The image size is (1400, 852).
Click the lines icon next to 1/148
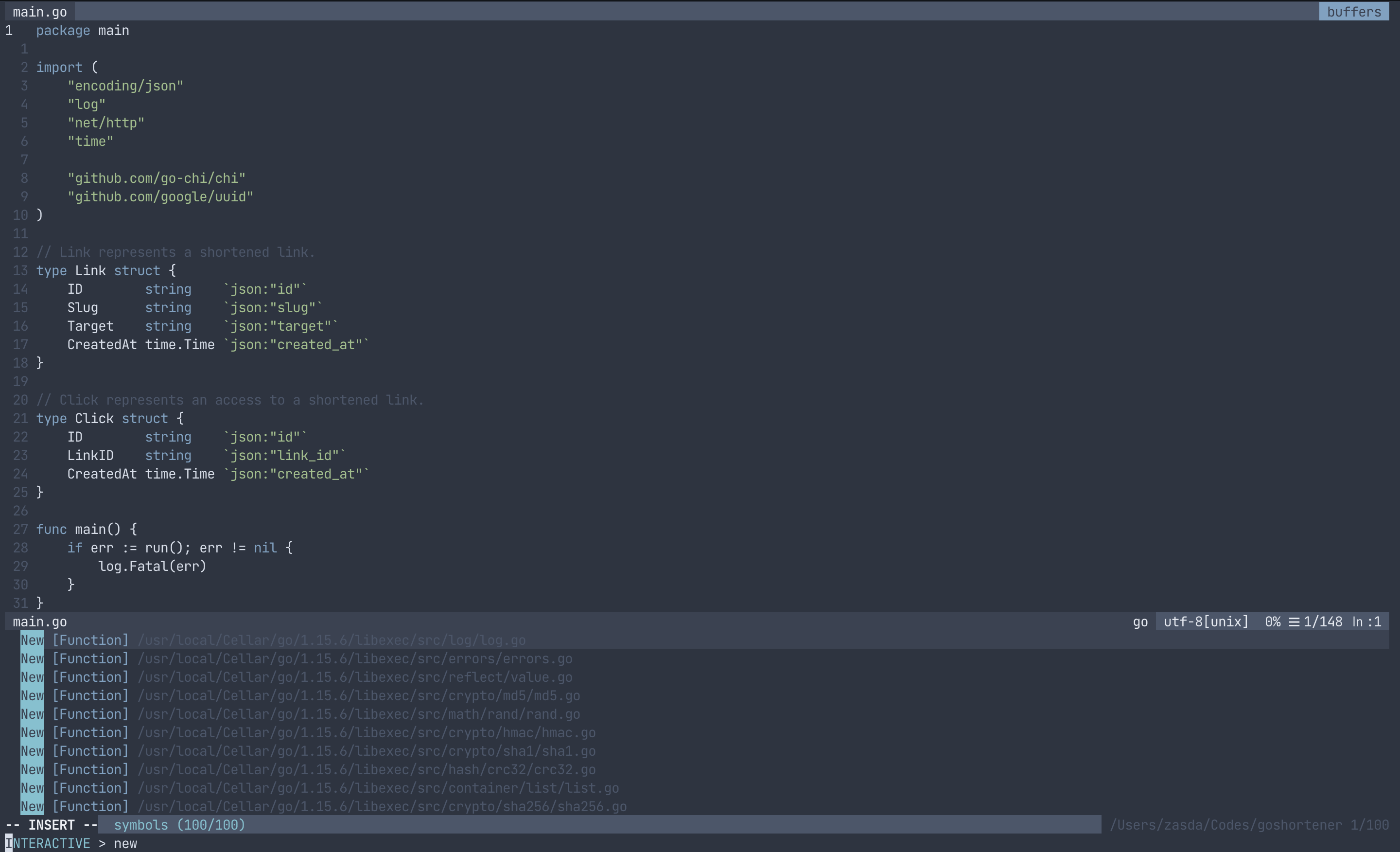tap(1293, 622)
